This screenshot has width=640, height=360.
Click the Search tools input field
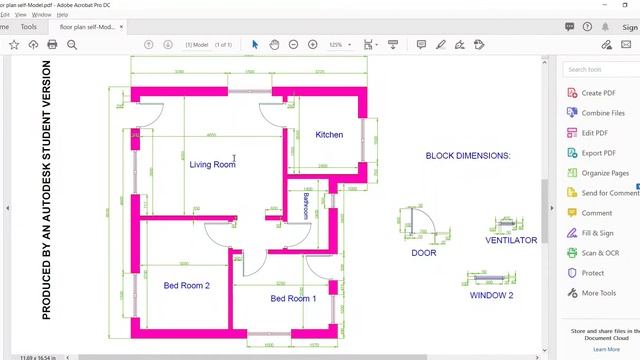[601, 69]
